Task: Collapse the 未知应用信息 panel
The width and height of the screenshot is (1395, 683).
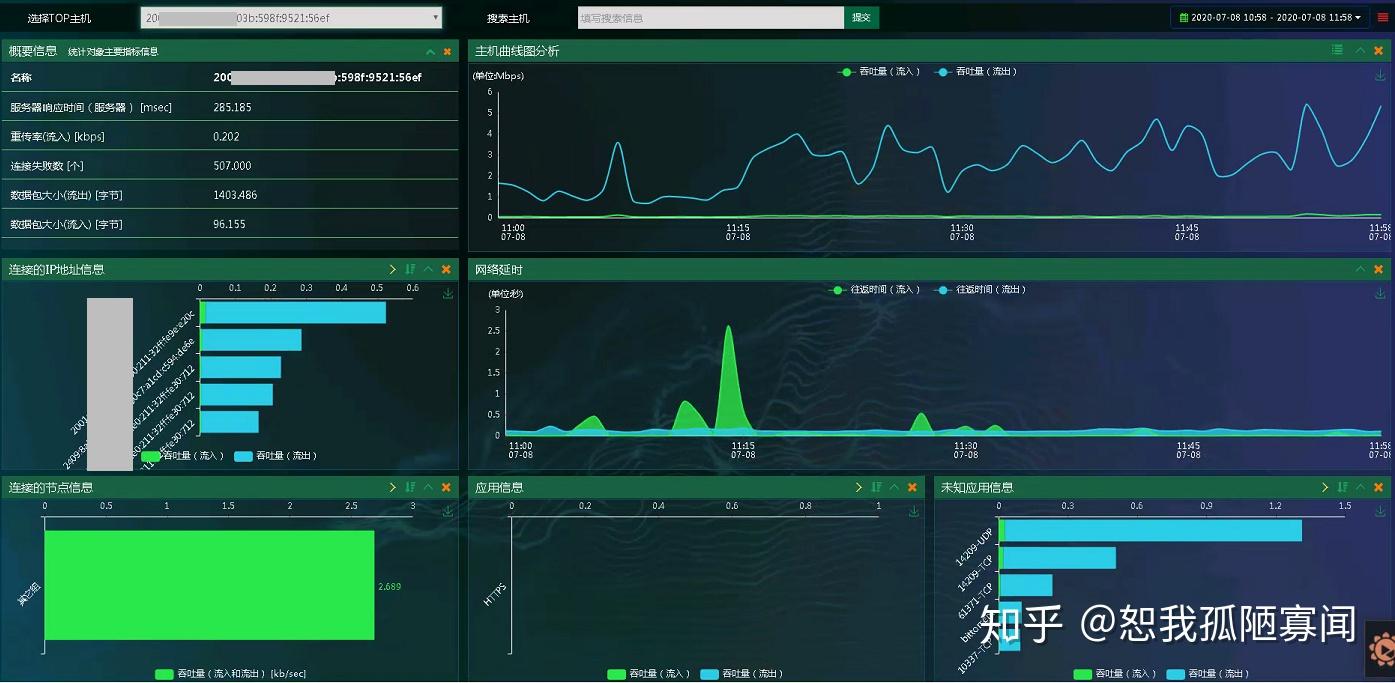Action: pyautogui.click(x=1360, y=487)
